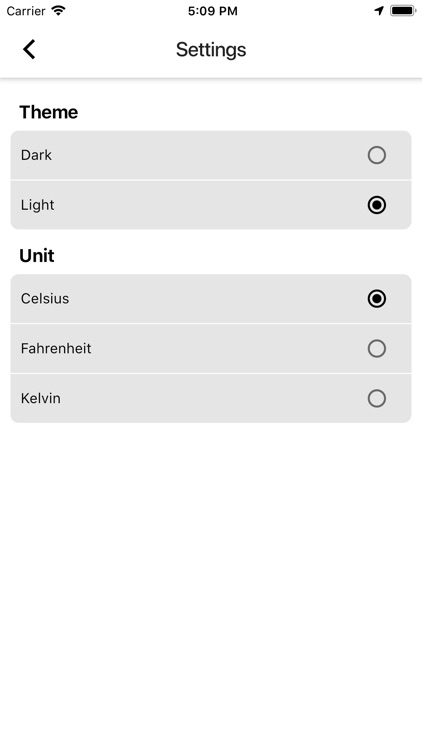Tap the Dark label text
Image resolution: width=422 pixels, height=750 pixels.
point(36,155)
